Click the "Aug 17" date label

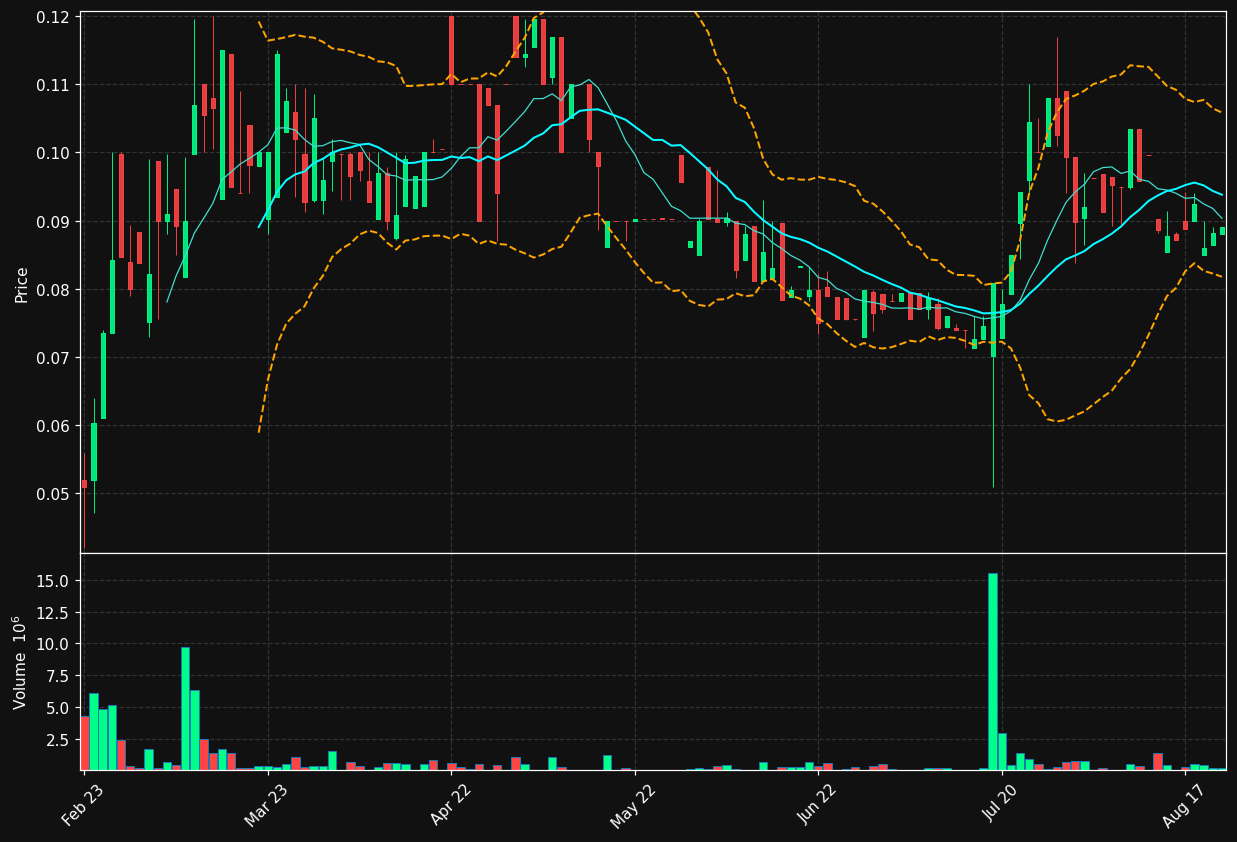tap(1185, 804)
